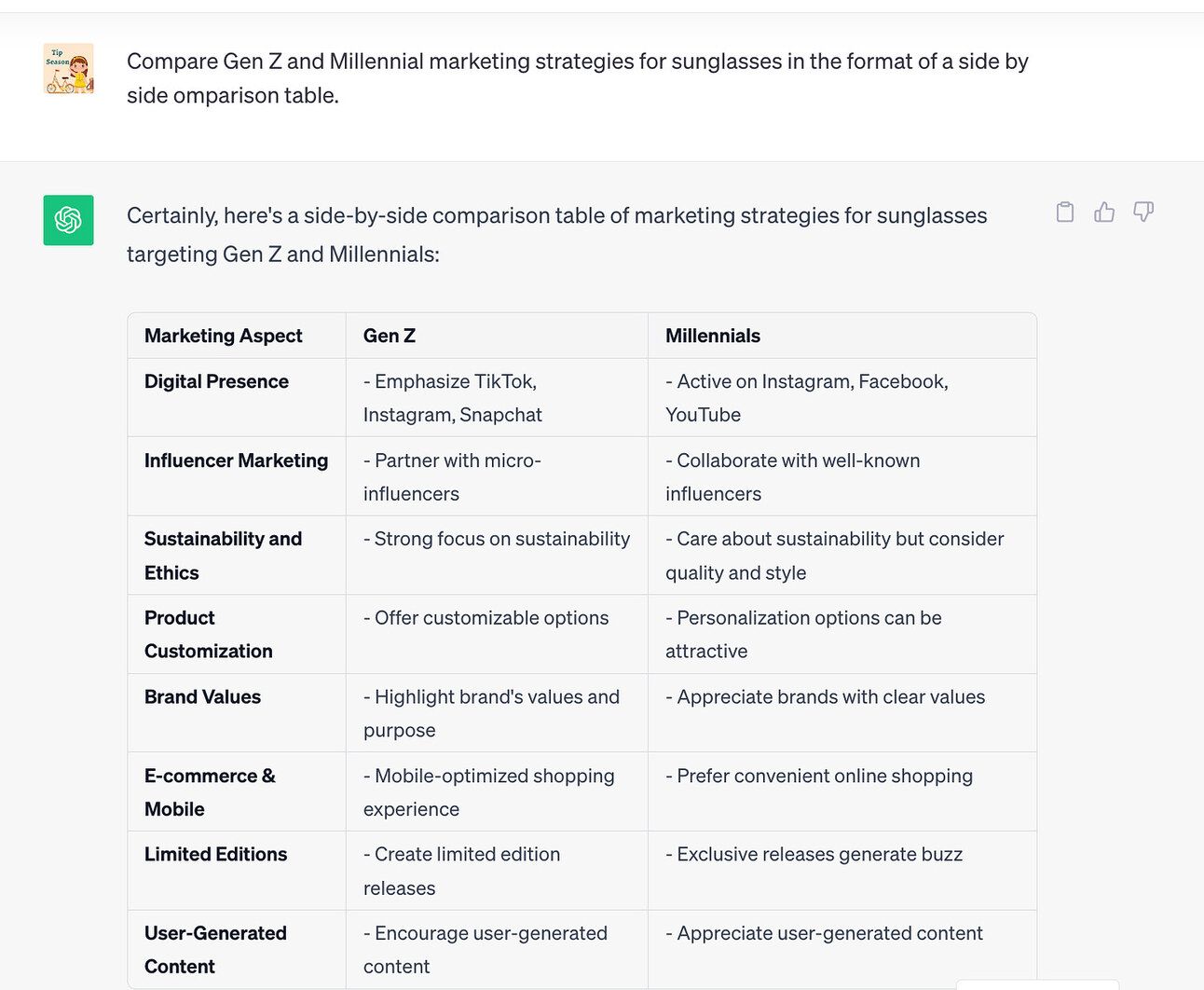Screen dimensions: 1204x990
Task: Click the Product Customization row label
Action: point(209,635)
